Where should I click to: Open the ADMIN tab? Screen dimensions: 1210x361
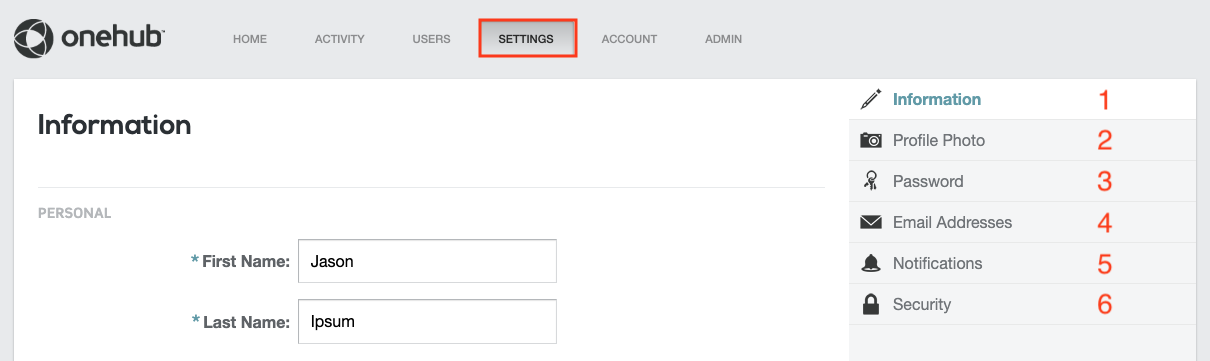[724, 39]
